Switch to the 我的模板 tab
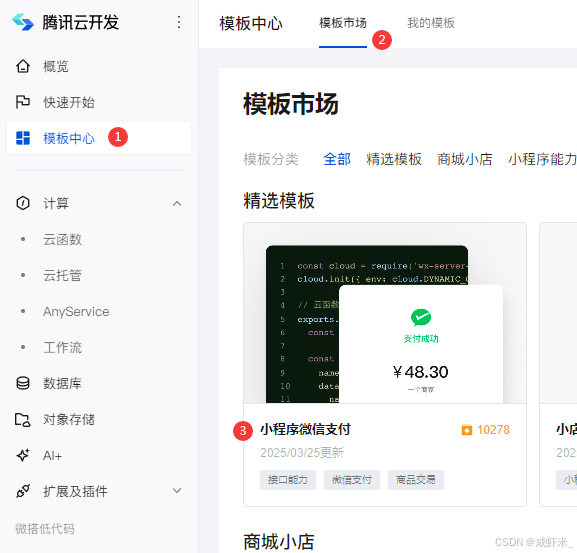The width and height of the screenshot is (577, 553). point(431,23)
